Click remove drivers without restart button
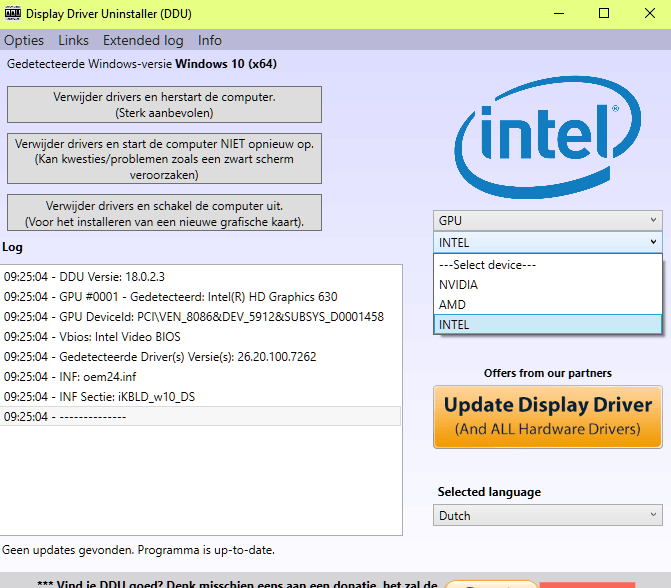 164,159
